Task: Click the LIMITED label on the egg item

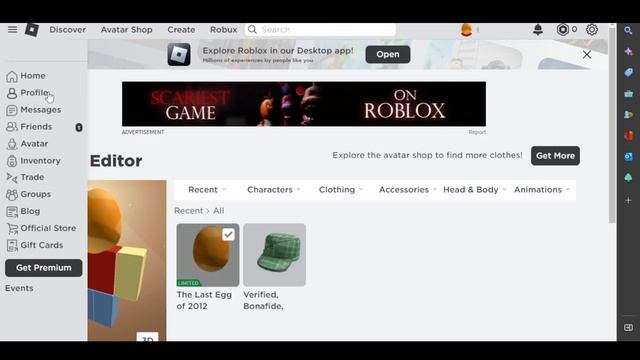Action: pyautogui.click(x=188, y=283)
